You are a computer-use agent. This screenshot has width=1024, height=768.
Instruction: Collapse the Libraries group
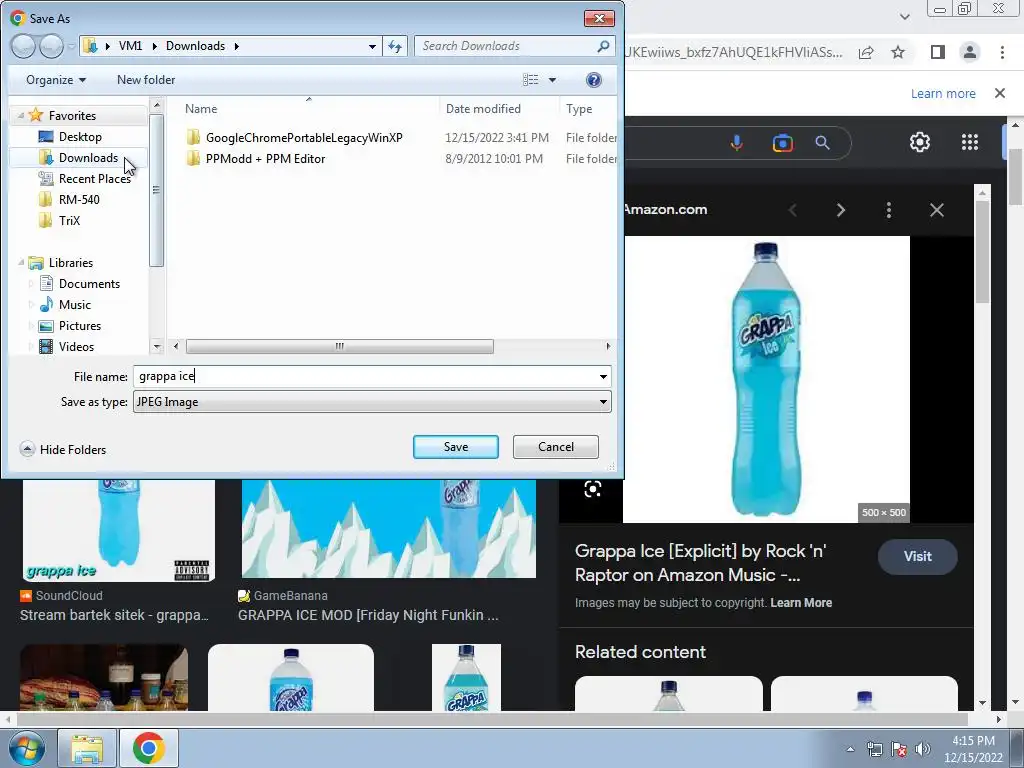pos(21,263)
